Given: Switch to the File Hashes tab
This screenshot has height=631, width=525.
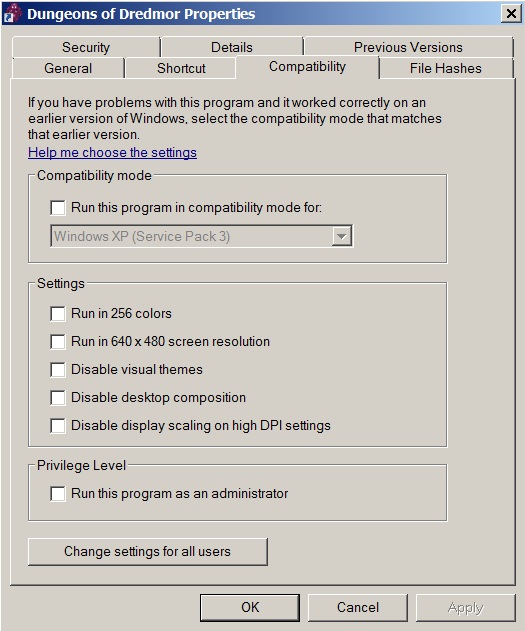Looking at the screenshot, I should pyautogui.click(x=446, y=68).
